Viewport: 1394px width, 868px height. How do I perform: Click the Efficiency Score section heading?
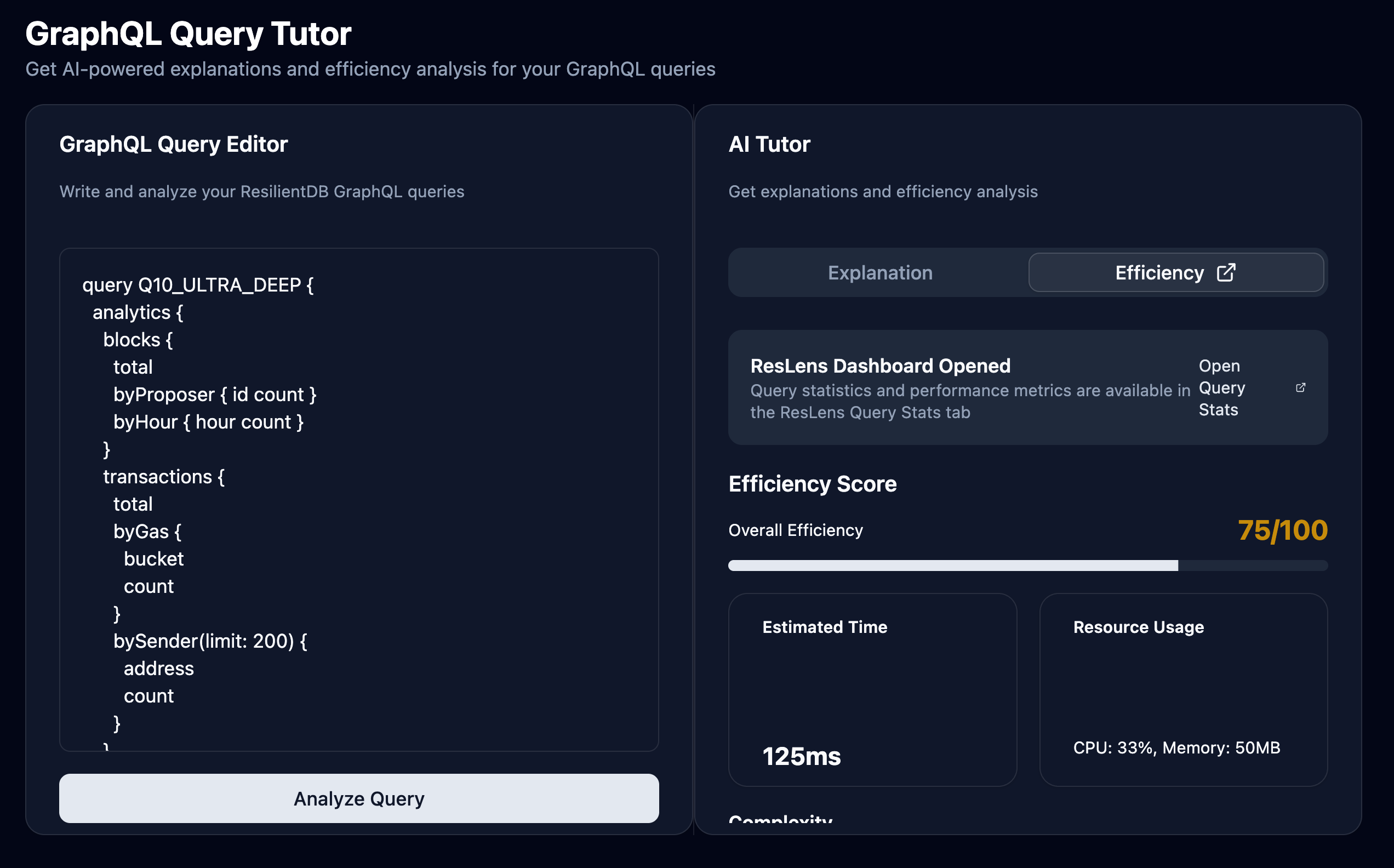(x=812, y=484)
